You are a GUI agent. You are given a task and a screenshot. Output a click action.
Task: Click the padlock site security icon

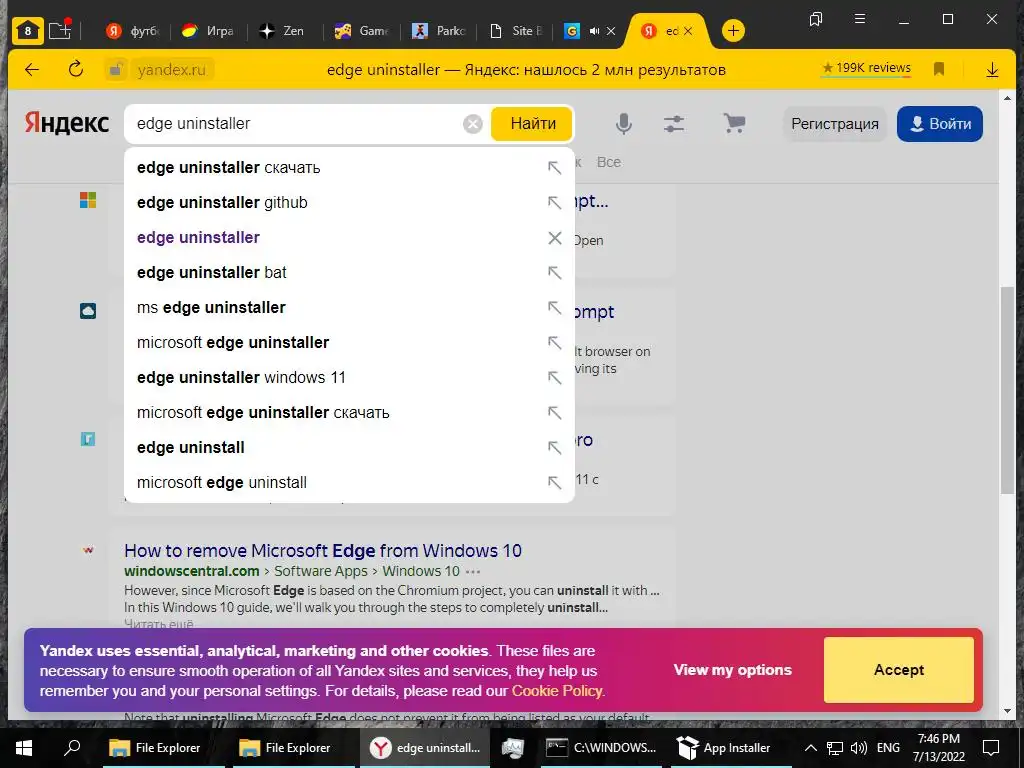116,69
